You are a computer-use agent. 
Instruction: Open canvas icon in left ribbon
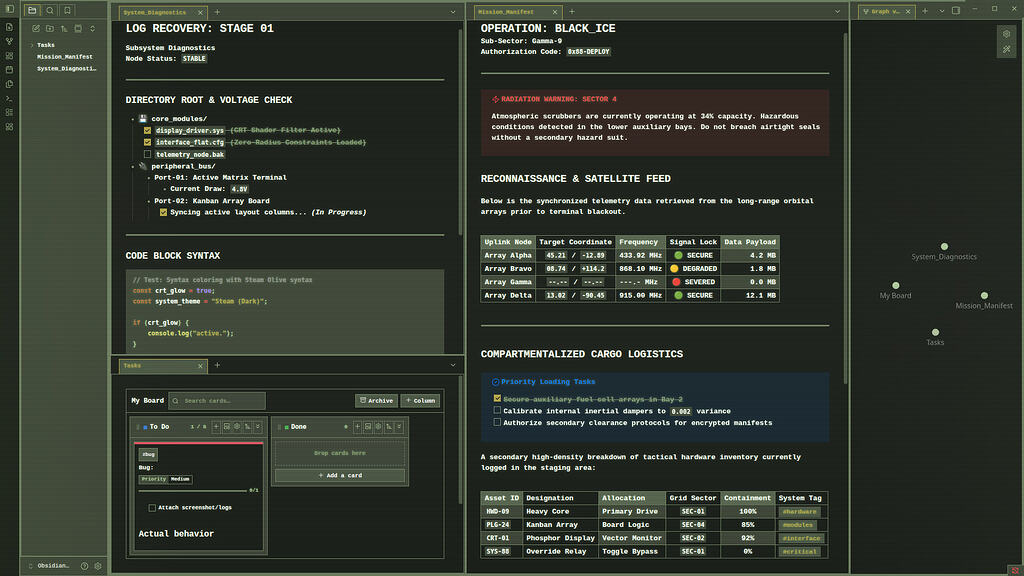pos(9,56)
